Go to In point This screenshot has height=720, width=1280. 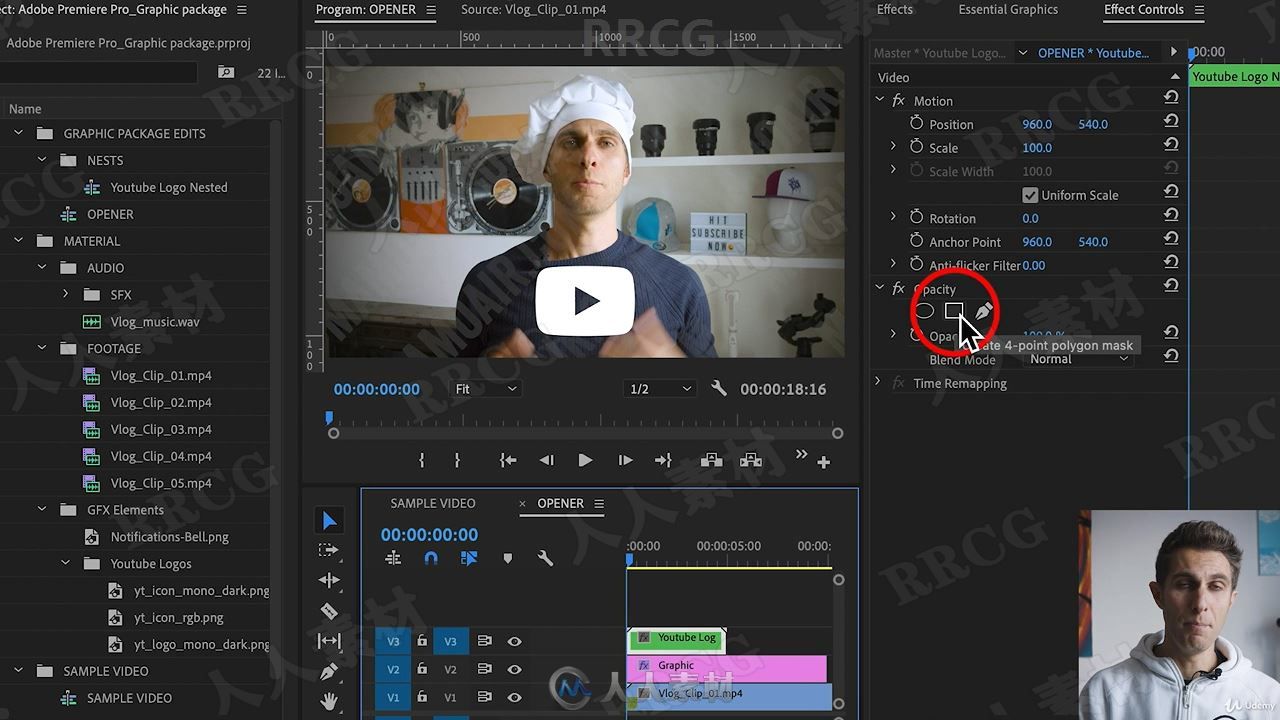tap(508, 460)
